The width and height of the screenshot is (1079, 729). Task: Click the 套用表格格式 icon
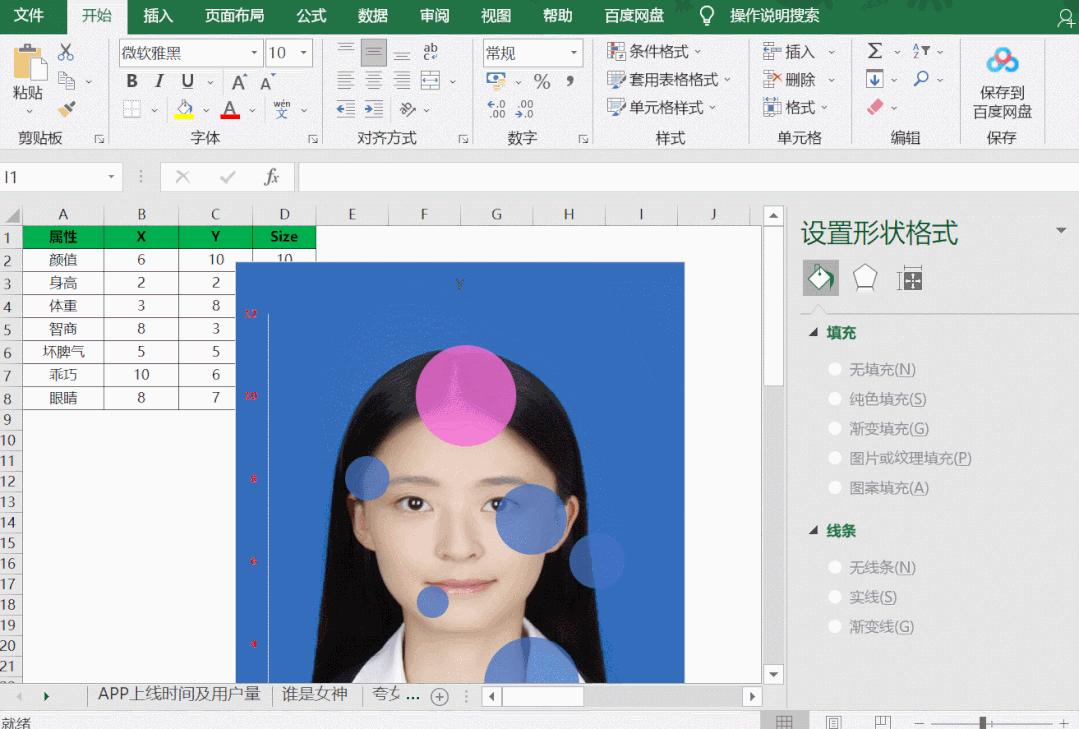pyautogui.click(x=656, y=80)
